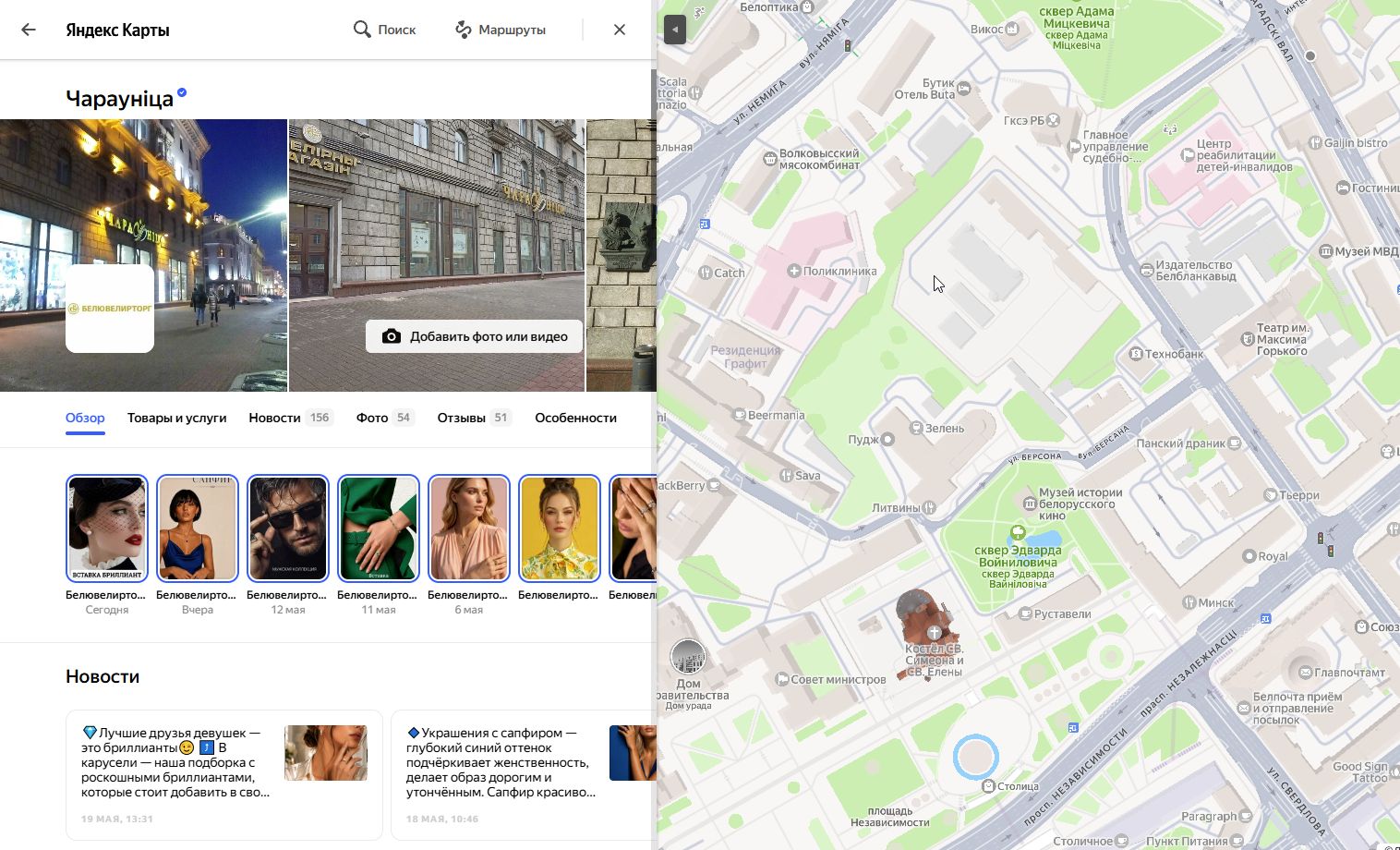Screen dimensions: 1400x850
Task: Click the Тьерри map marker
Action: point(1270,495)
